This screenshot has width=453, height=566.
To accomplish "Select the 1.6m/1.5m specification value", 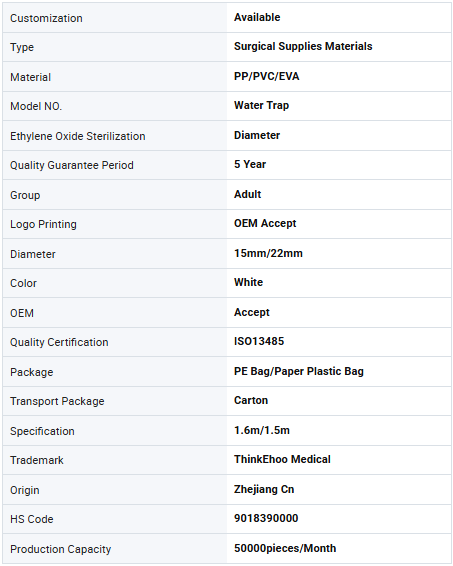I will (262, 430).
